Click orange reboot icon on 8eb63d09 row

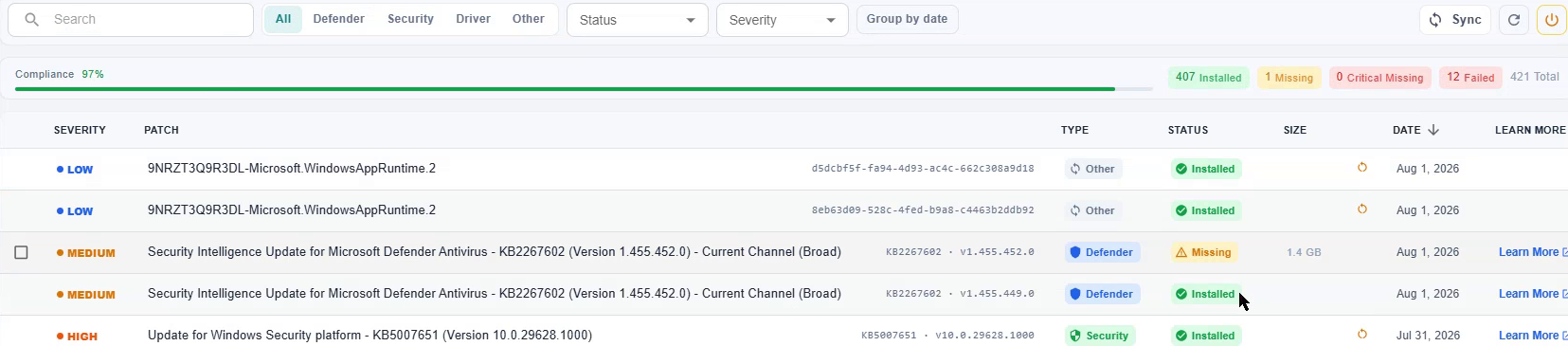[1362, 209]
